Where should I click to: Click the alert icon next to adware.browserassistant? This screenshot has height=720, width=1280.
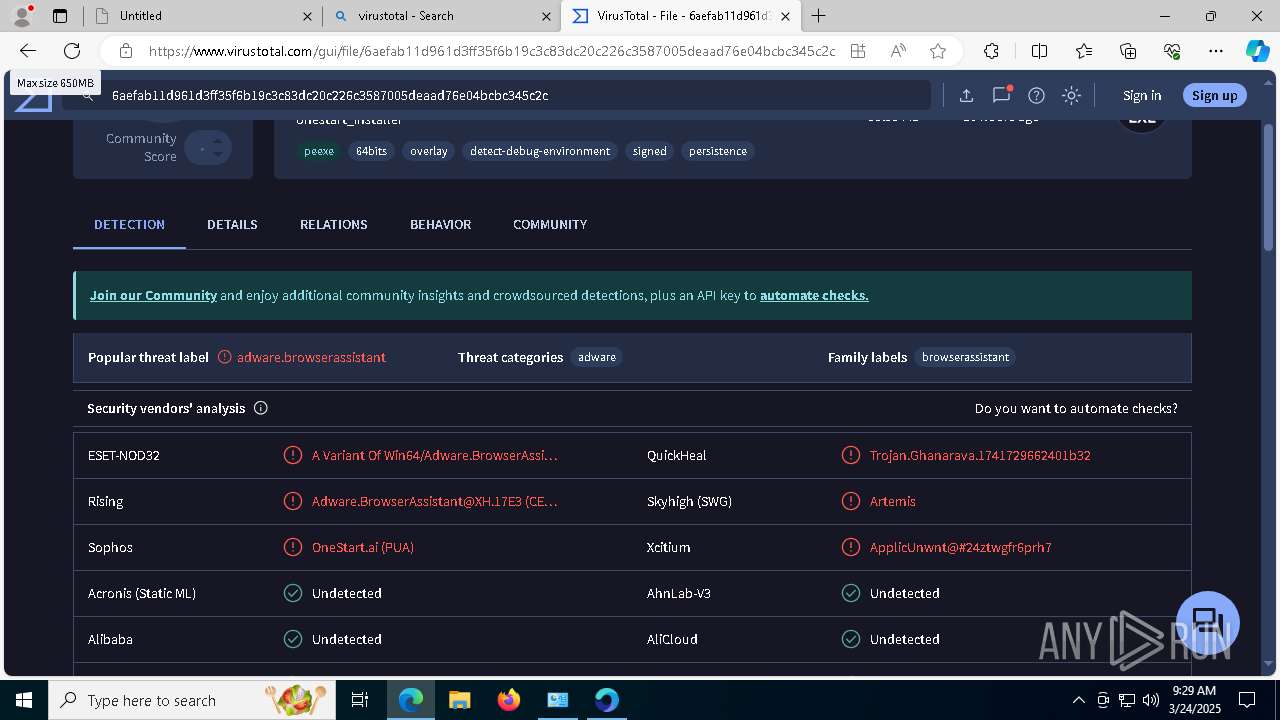click(x=224, y=357)
